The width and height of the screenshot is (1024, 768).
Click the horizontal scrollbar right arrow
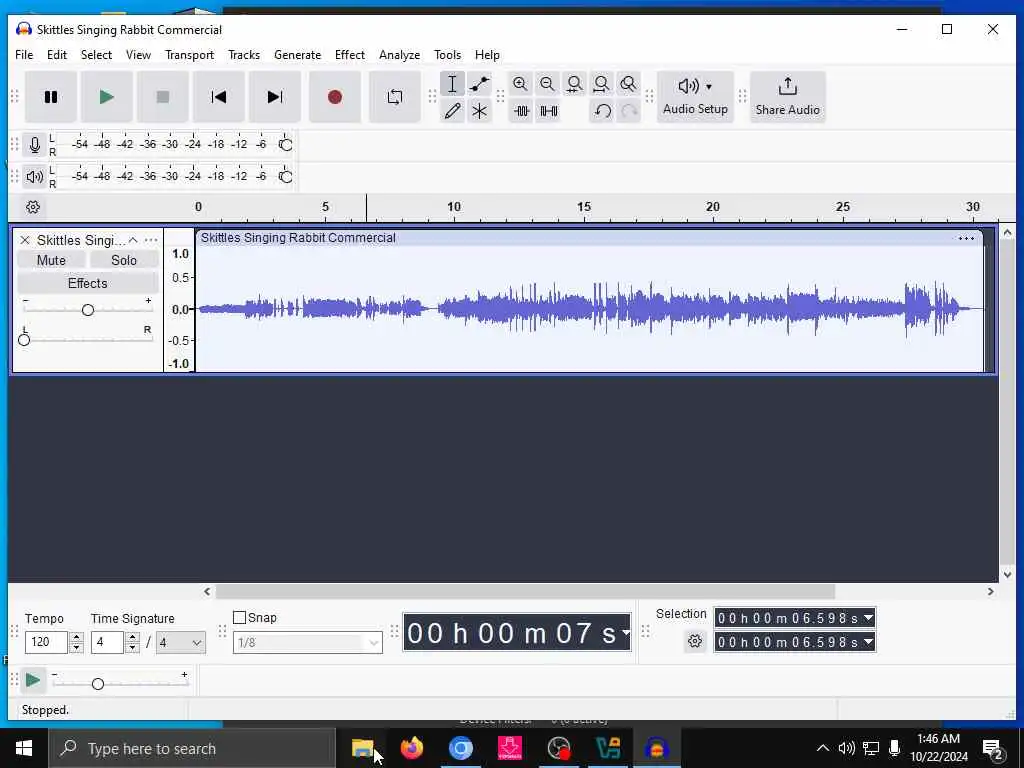tap(991, 592)
